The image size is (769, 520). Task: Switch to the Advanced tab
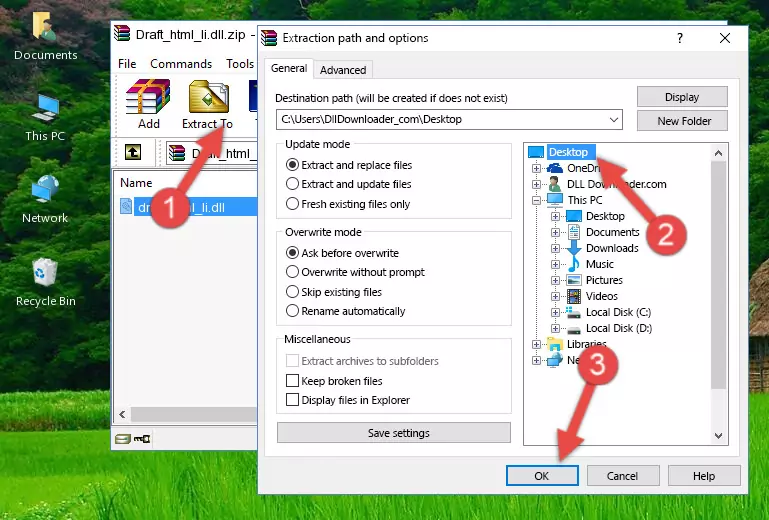(x=343, y=70)
